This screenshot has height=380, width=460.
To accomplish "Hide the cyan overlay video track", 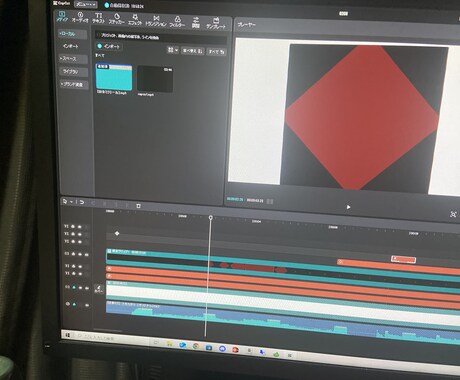I will 80,254.
